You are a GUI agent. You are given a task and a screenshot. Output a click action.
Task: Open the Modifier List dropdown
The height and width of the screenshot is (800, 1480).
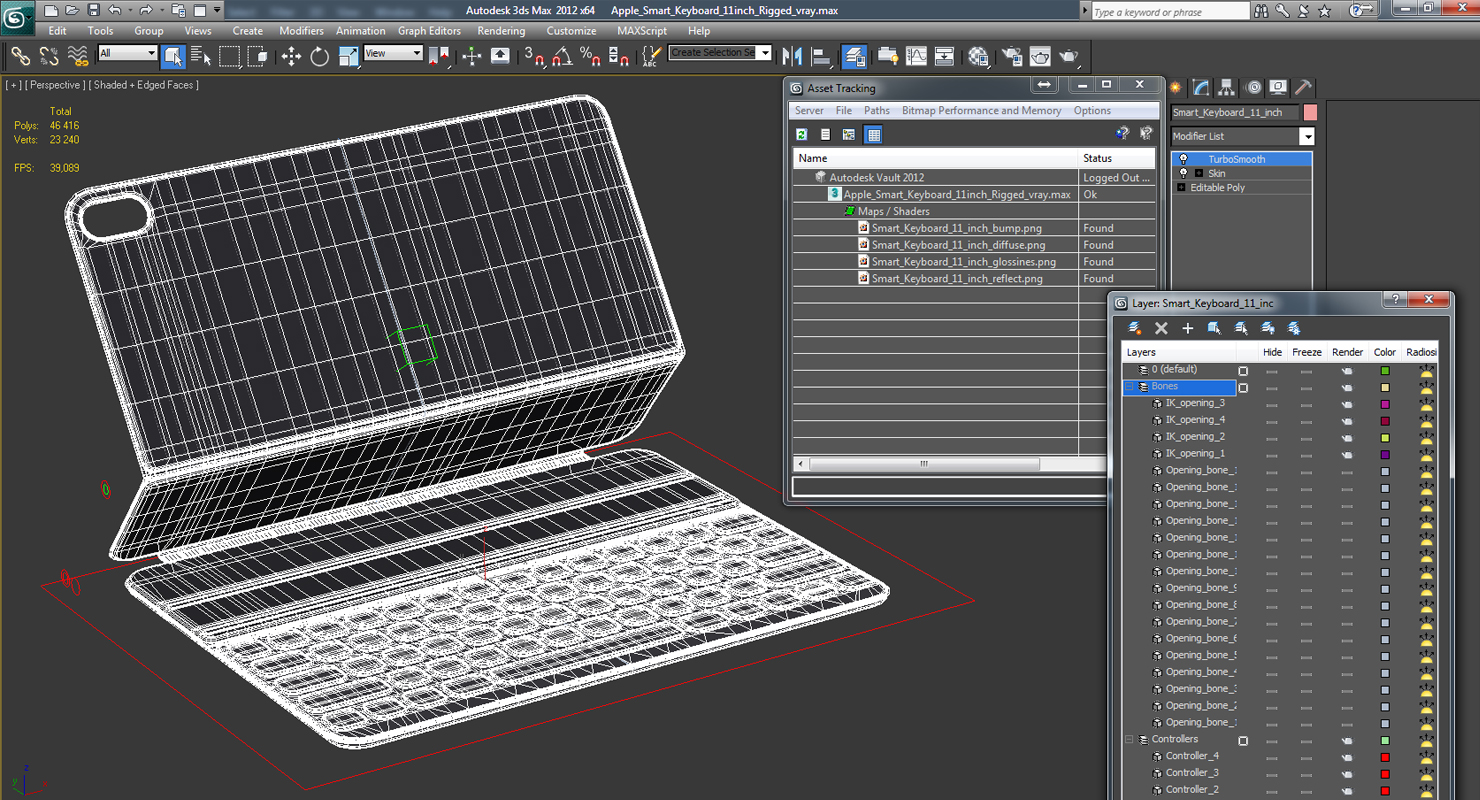click(1243, 136)
